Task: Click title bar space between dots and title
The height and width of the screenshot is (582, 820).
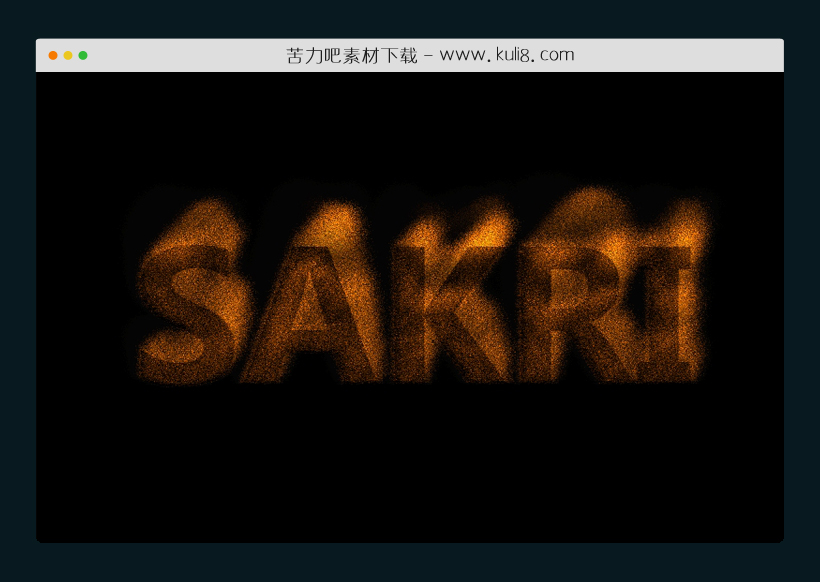Action: click(180, 55)
